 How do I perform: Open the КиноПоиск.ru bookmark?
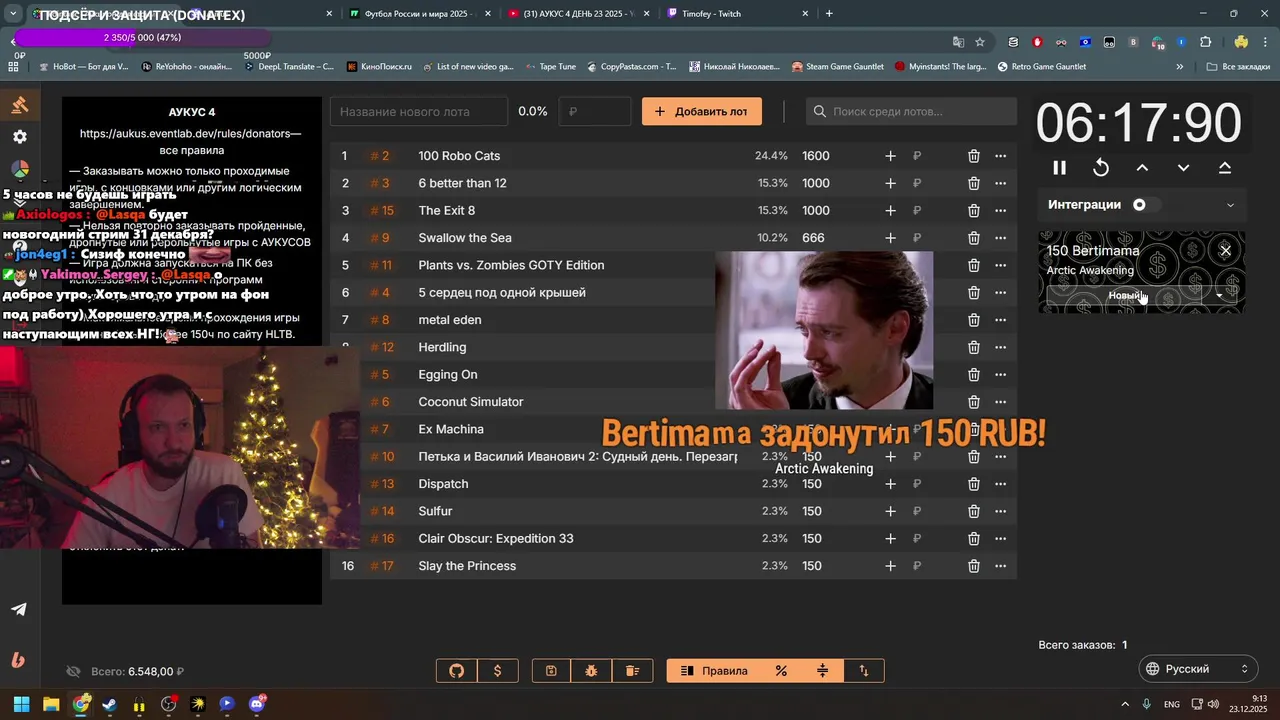point(380,66)
